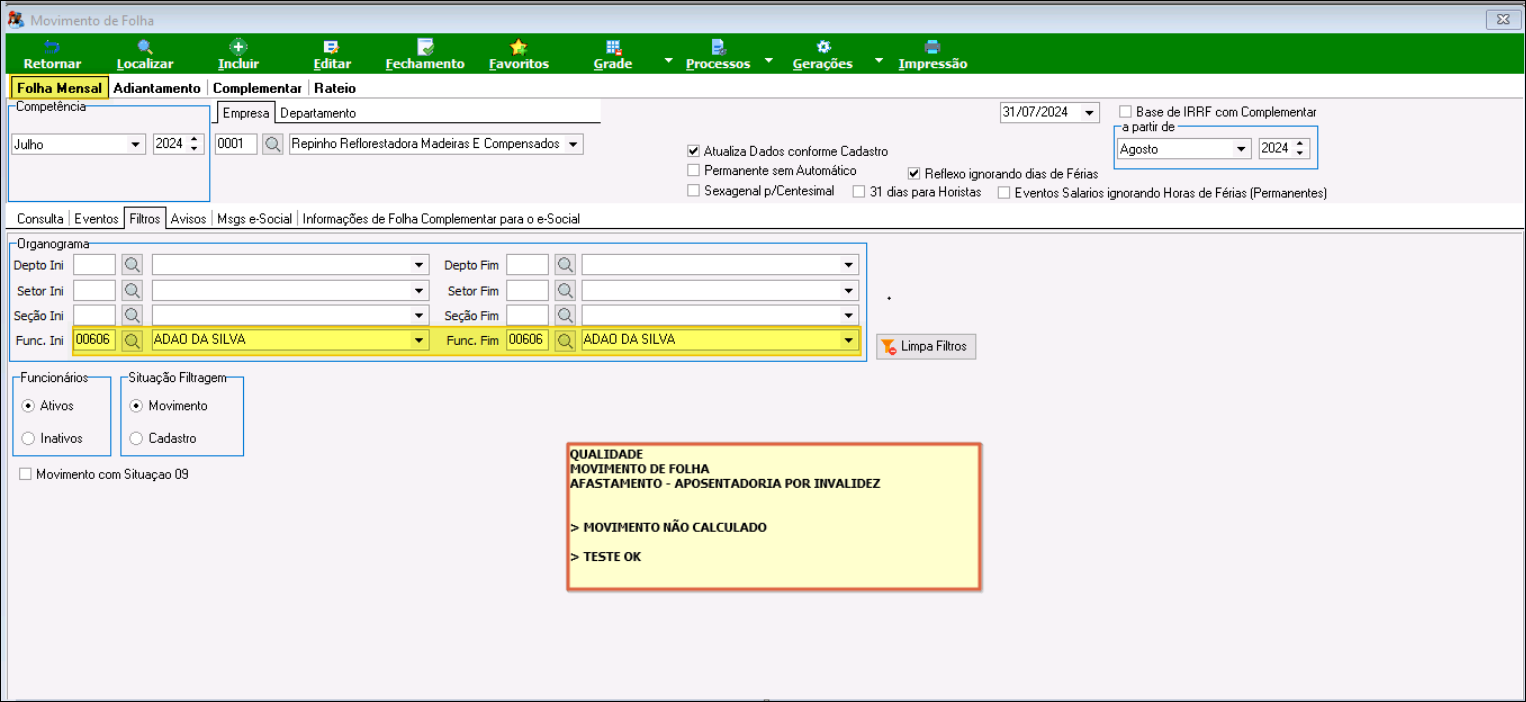Click the Setor Ini lookup magnifier

132,291
